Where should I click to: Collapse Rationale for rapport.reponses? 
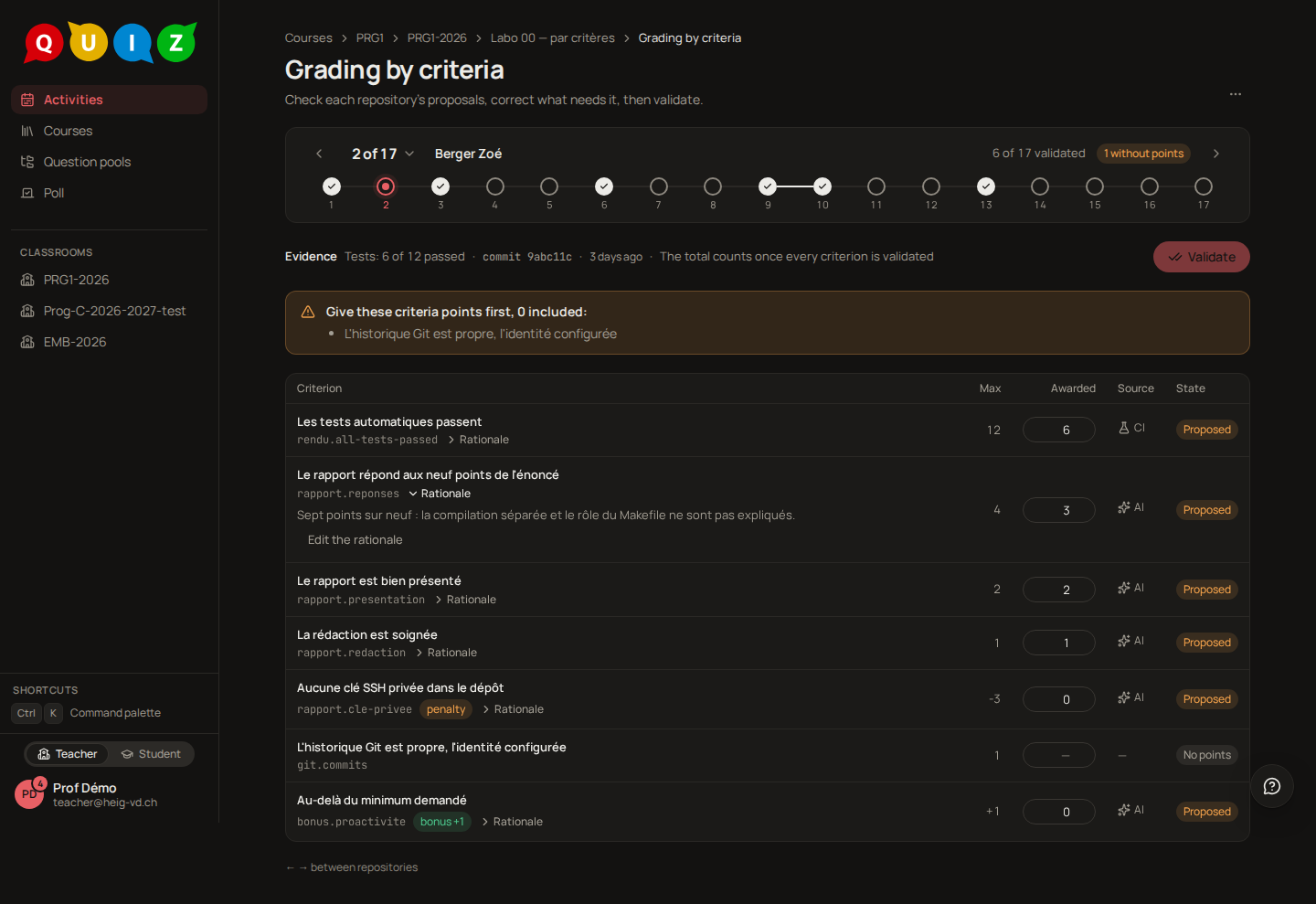click(440, 494)
